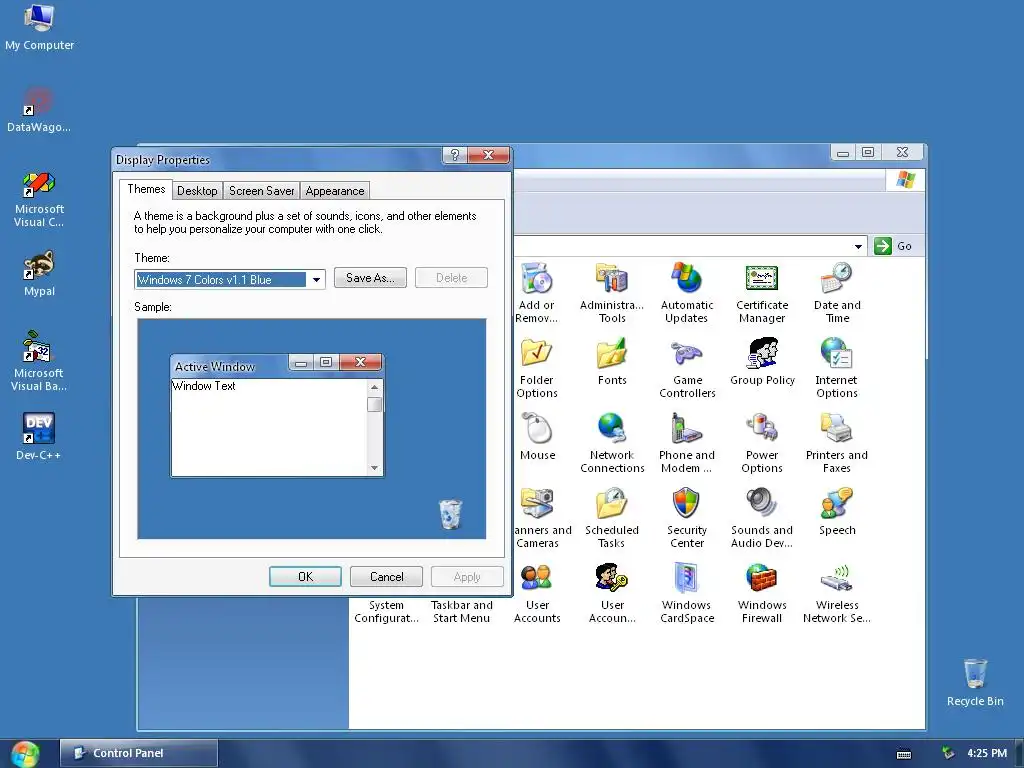Select Recycle Bin on desktop
Screen dimensions: 1024x768
tap(975, 682)
